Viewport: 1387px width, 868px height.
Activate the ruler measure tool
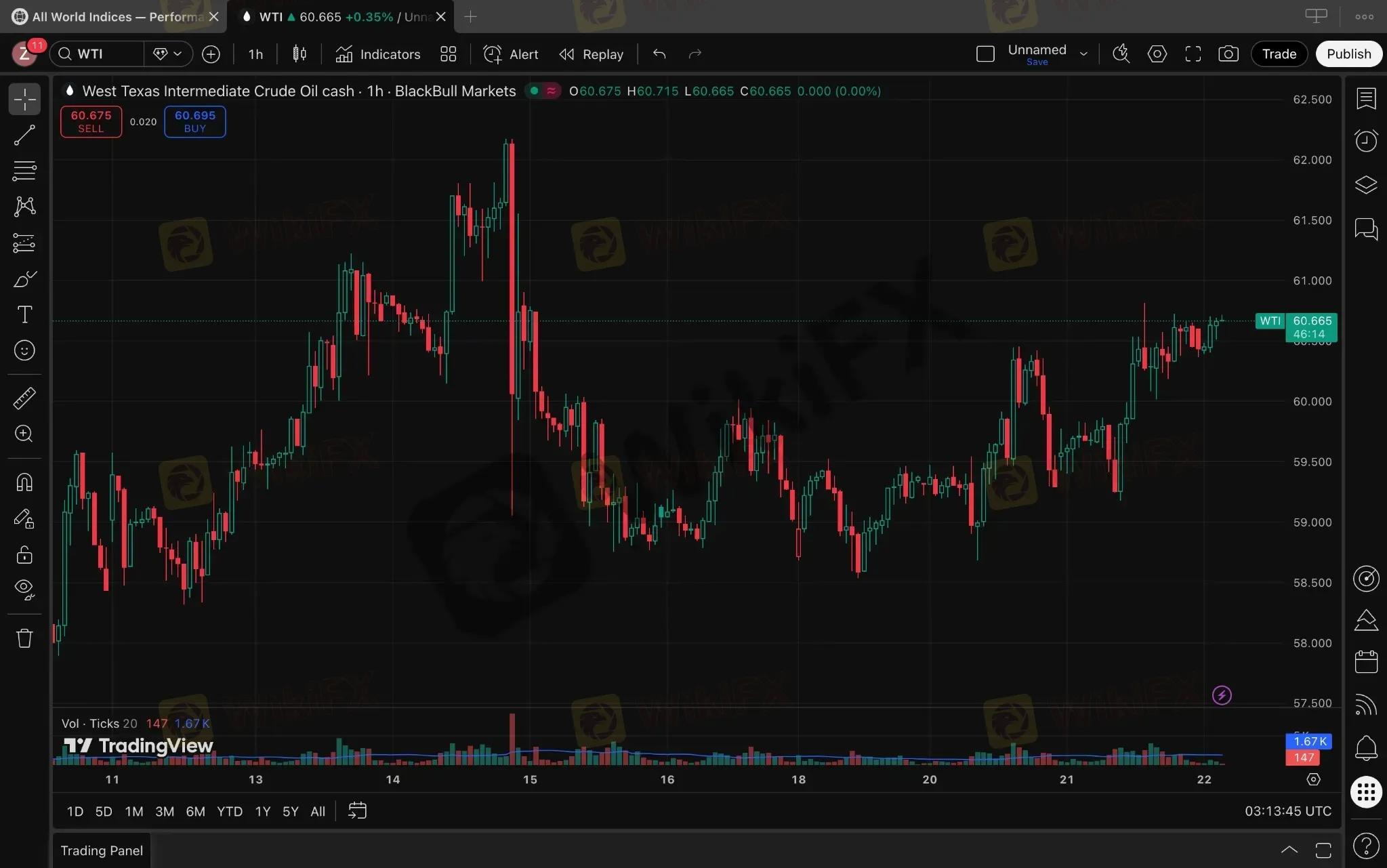pyautogui.click(x=24, y=398)
